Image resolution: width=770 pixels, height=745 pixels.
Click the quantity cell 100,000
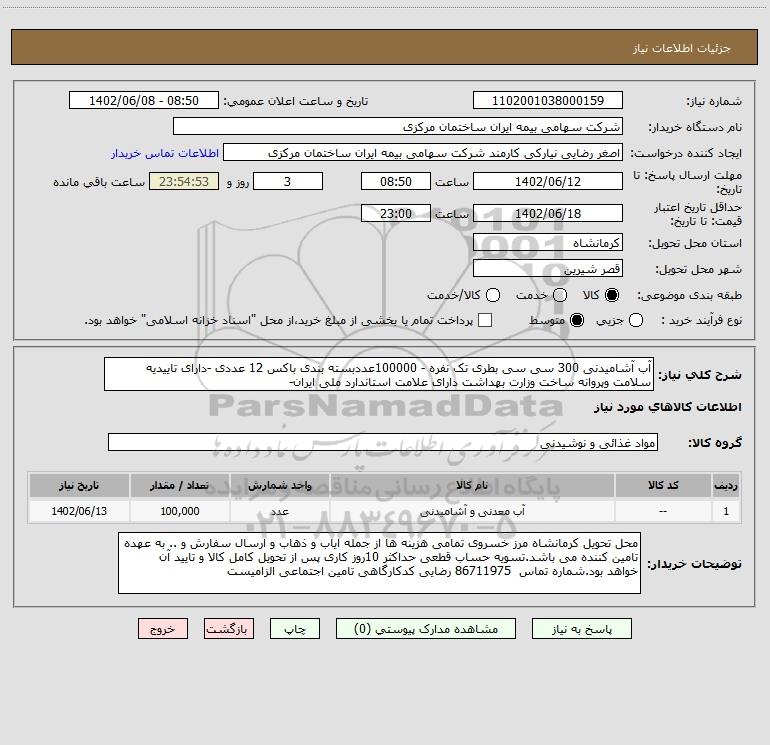point(180,511)
